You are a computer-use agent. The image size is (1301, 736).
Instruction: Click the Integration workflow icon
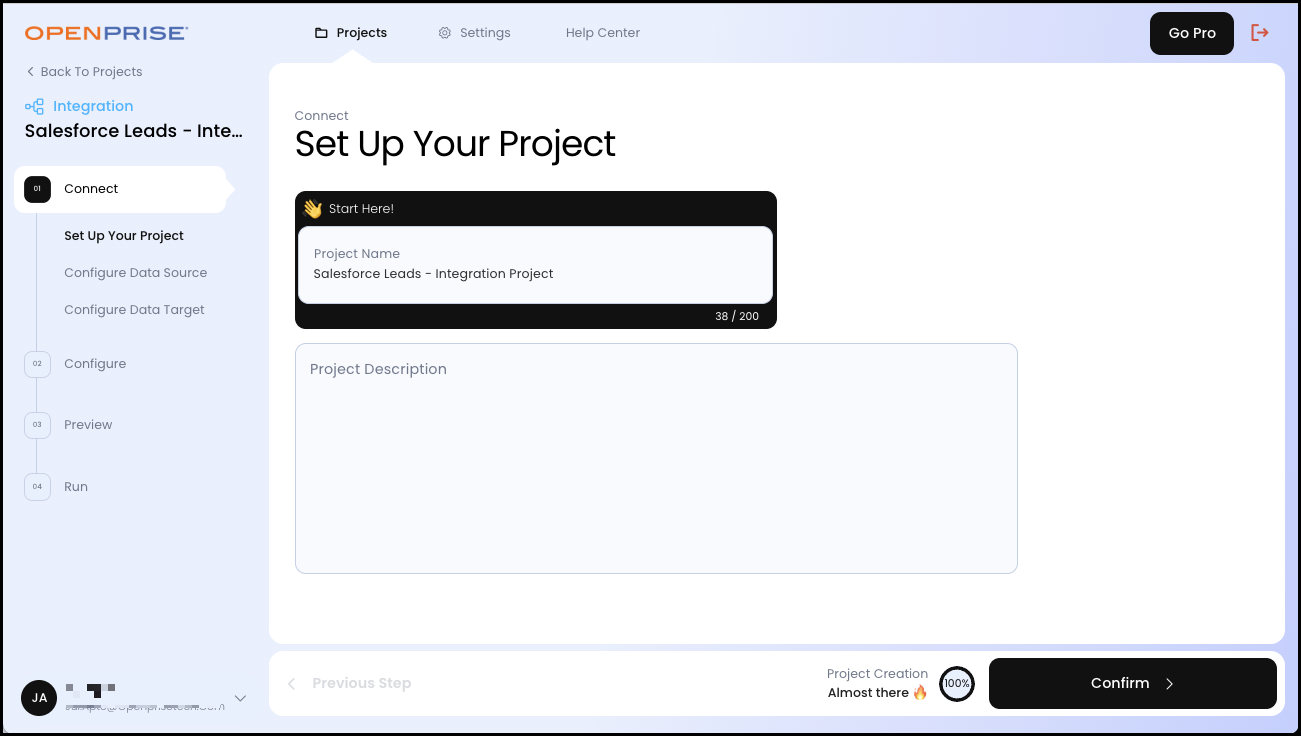coord(35,106)
